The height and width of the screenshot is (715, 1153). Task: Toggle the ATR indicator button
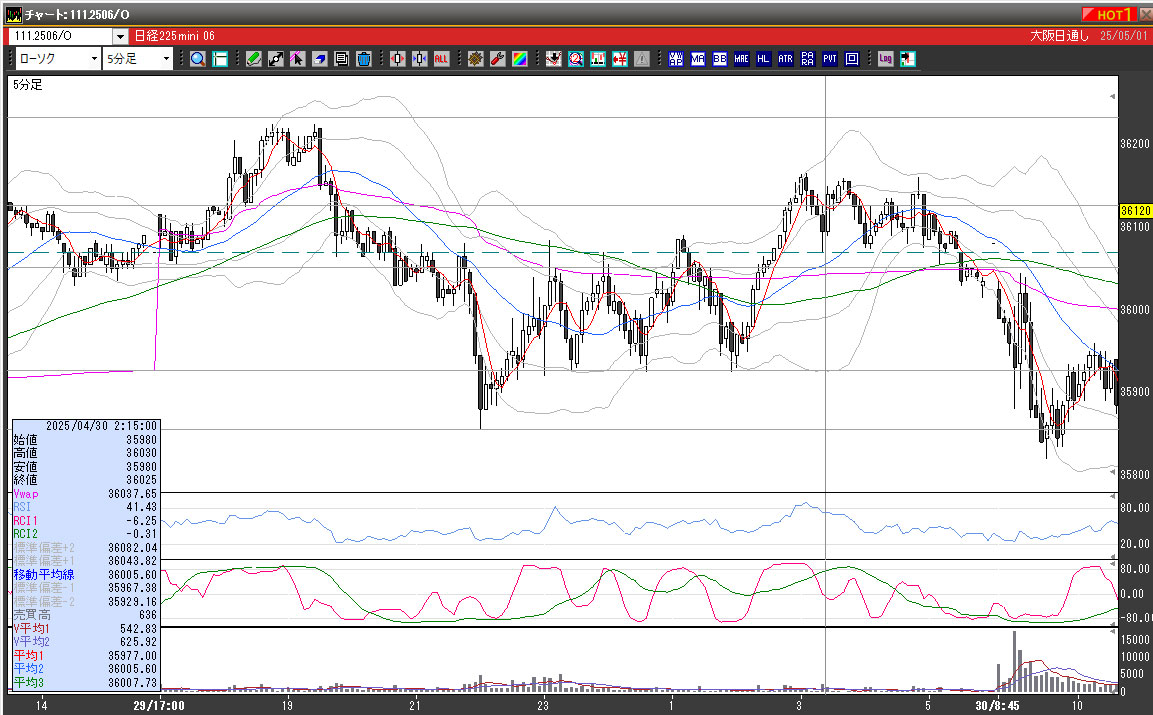(x=785, y=59)
